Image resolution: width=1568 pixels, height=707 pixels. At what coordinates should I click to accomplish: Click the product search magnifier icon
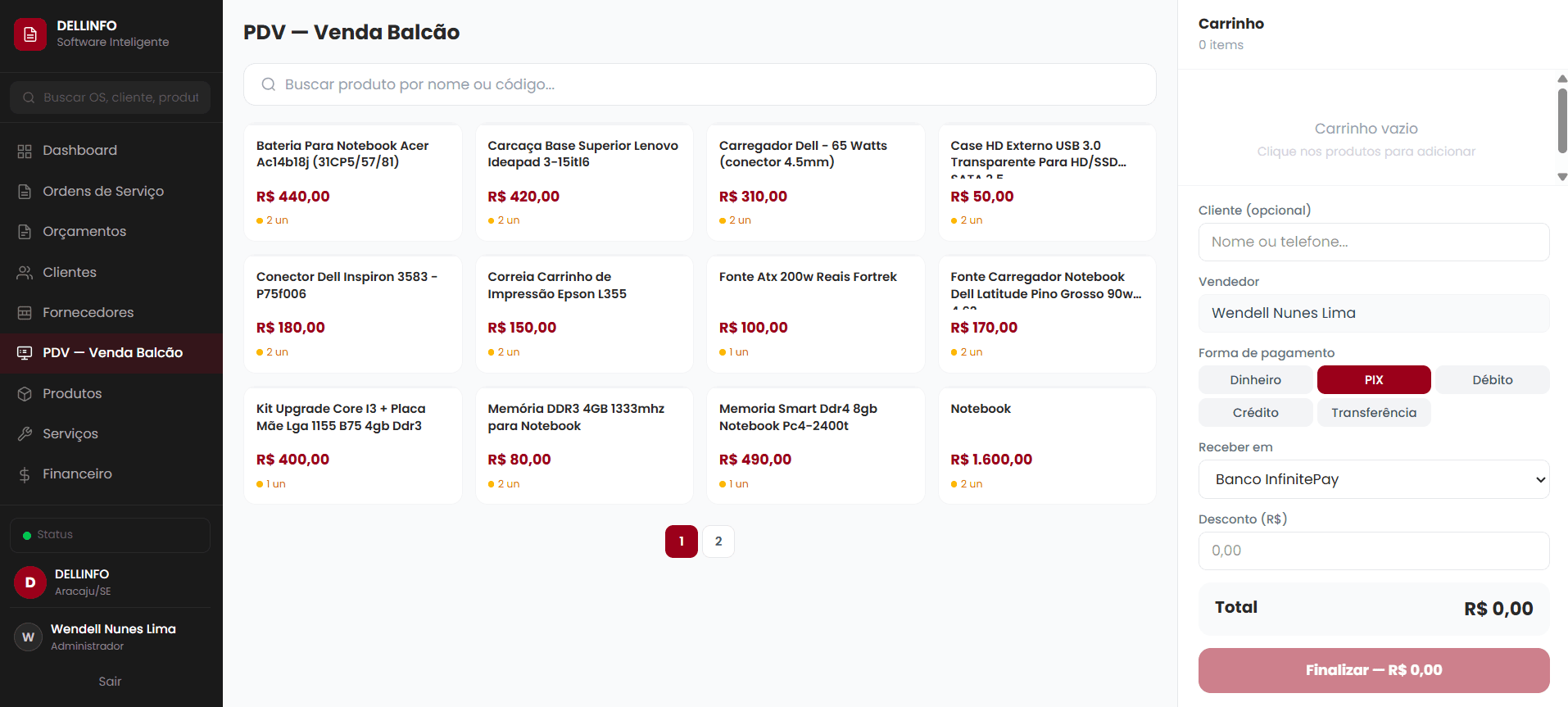click(268, 84)
